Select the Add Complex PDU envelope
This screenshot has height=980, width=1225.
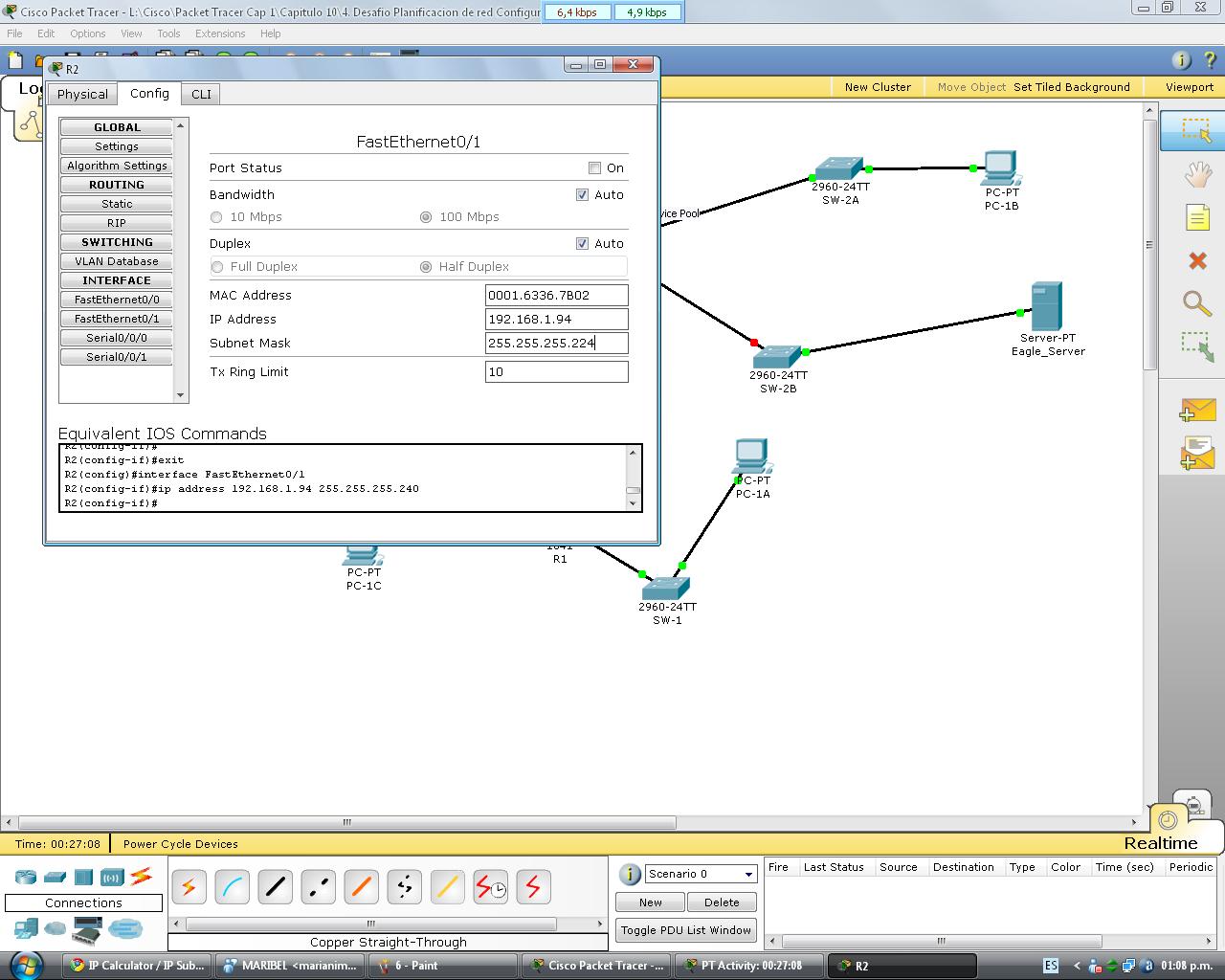coord(1197,453)
